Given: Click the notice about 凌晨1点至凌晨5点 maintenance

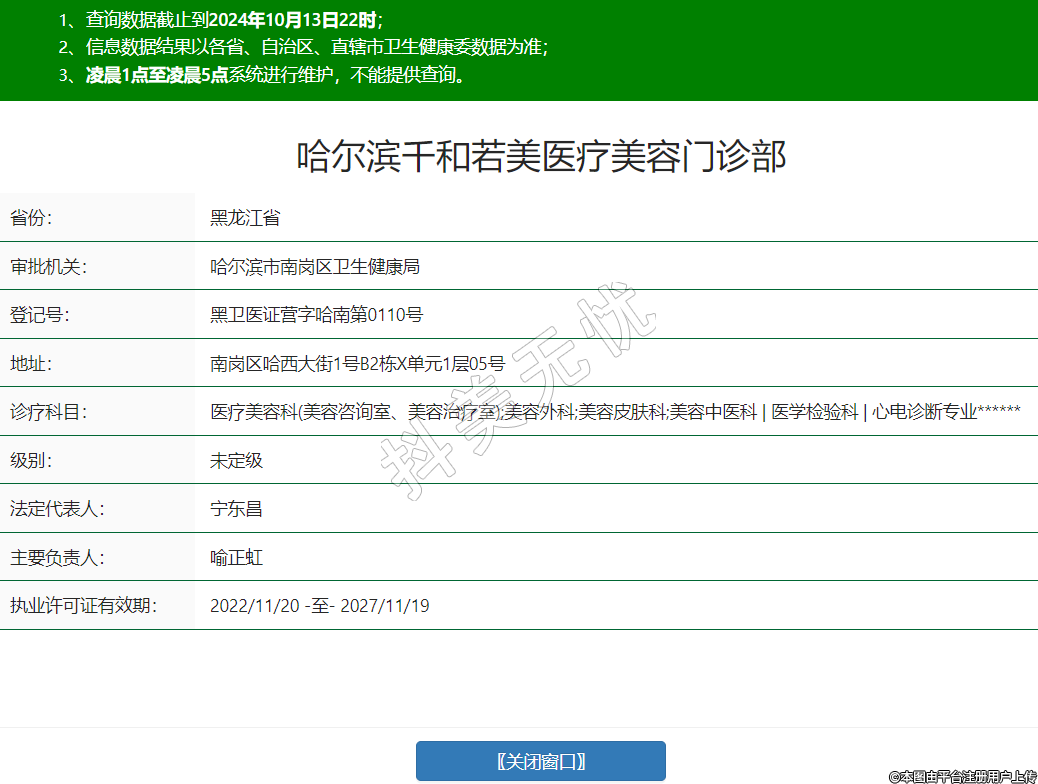Looking at the screenshot, I should click(x=265, y=75).
